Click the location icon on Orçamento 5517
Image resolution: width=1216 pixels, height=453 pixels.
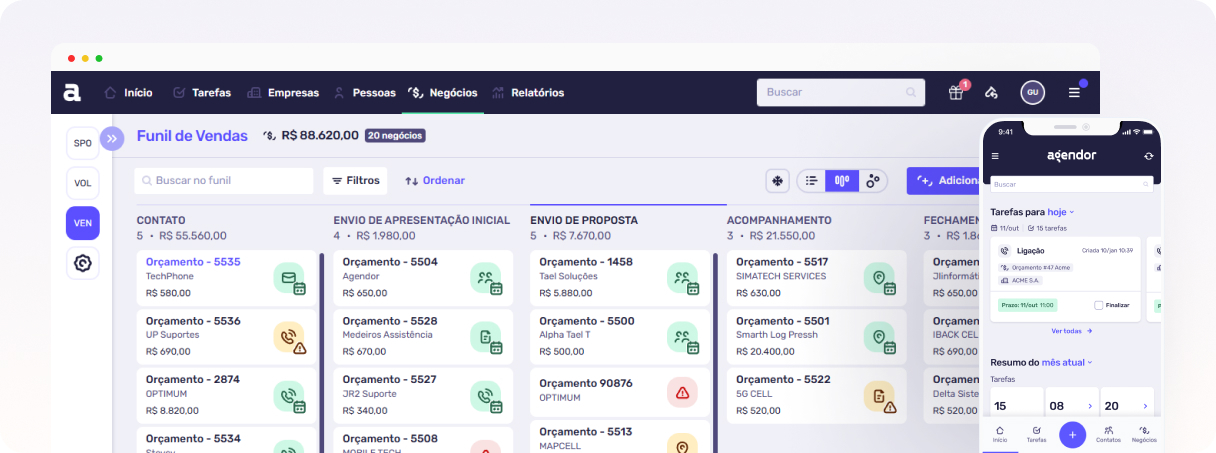[880, 278]
